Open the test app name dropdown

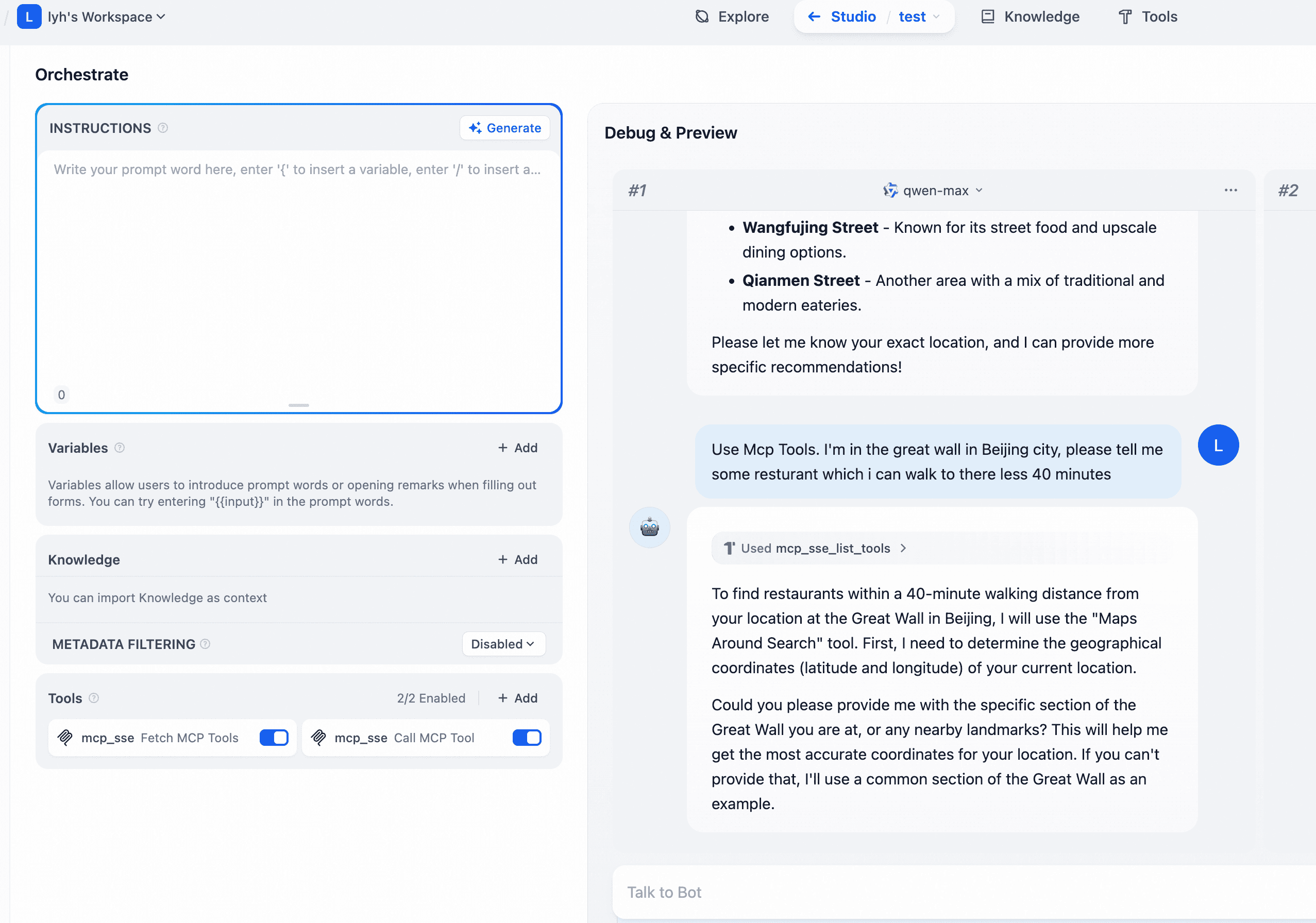click(x=919, y=16)
